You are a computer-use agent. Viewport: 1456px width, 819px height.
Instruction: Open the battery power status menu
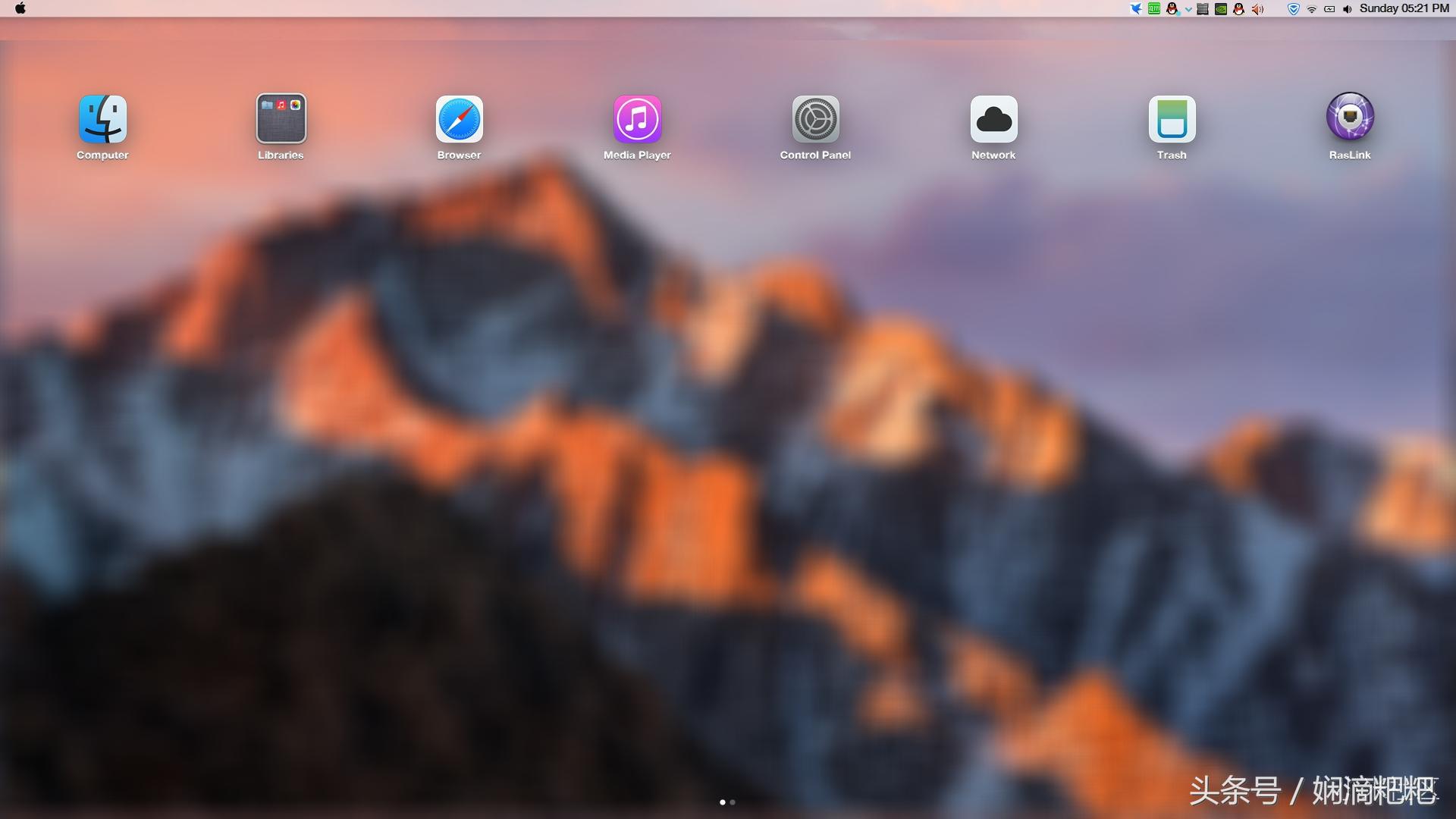point(1329,9)
